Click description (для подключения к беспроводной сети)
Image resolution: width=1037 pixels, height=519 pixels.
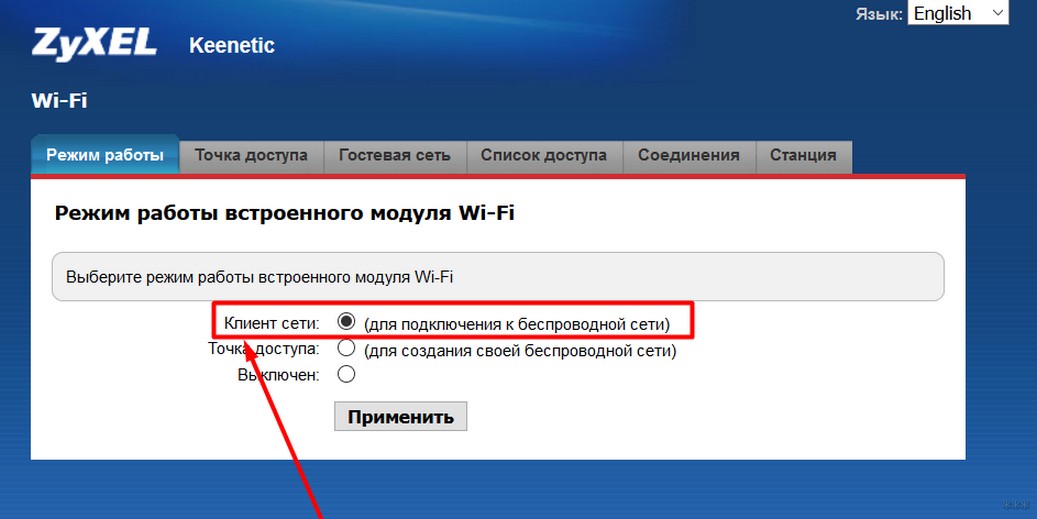click(x=517, y=324)
